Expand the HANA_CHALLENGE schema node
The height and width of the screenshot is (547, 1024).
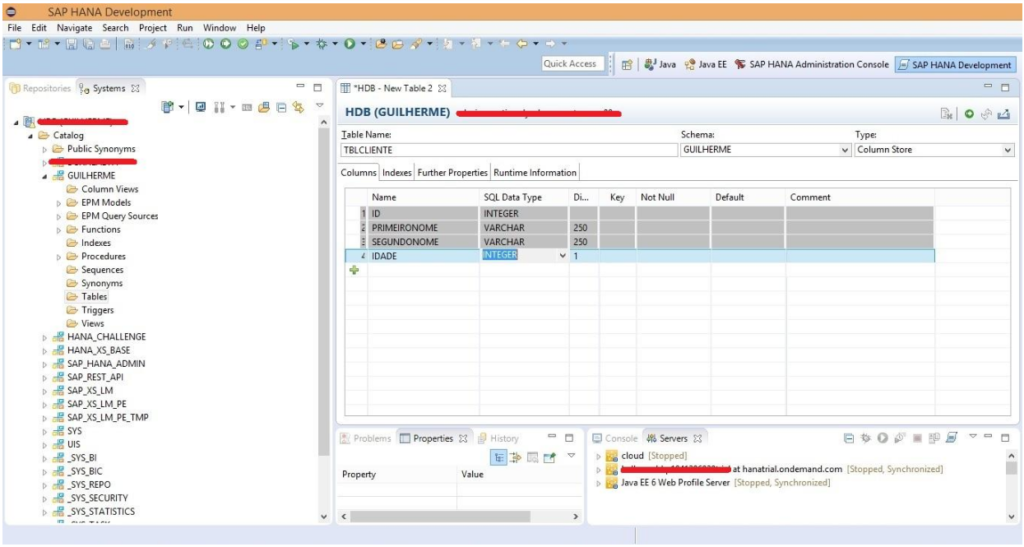click(45, 337)
